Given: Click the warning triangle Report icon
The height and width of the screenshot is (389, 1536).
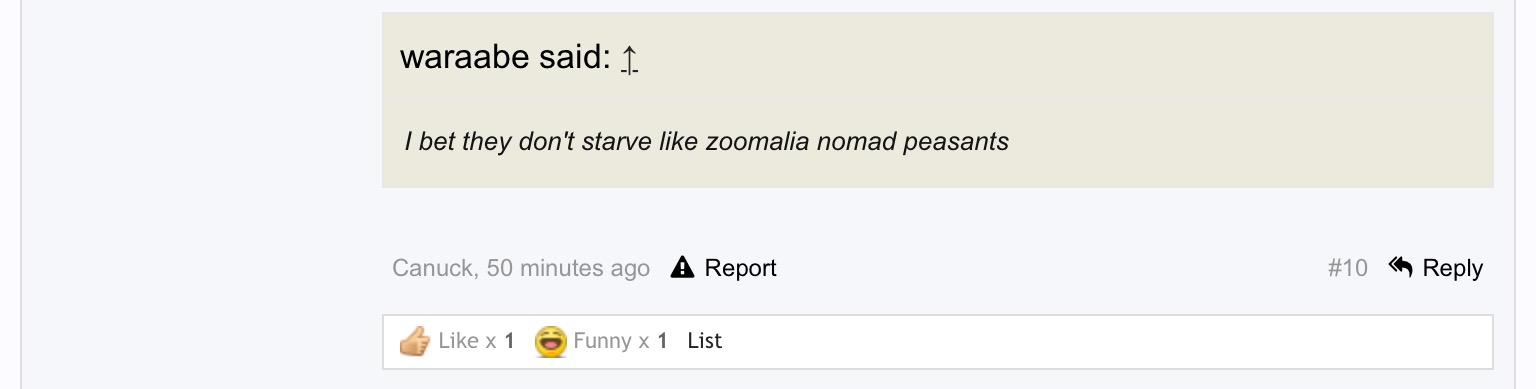Looking at the screenshot, I should click(x=682, y=267).
